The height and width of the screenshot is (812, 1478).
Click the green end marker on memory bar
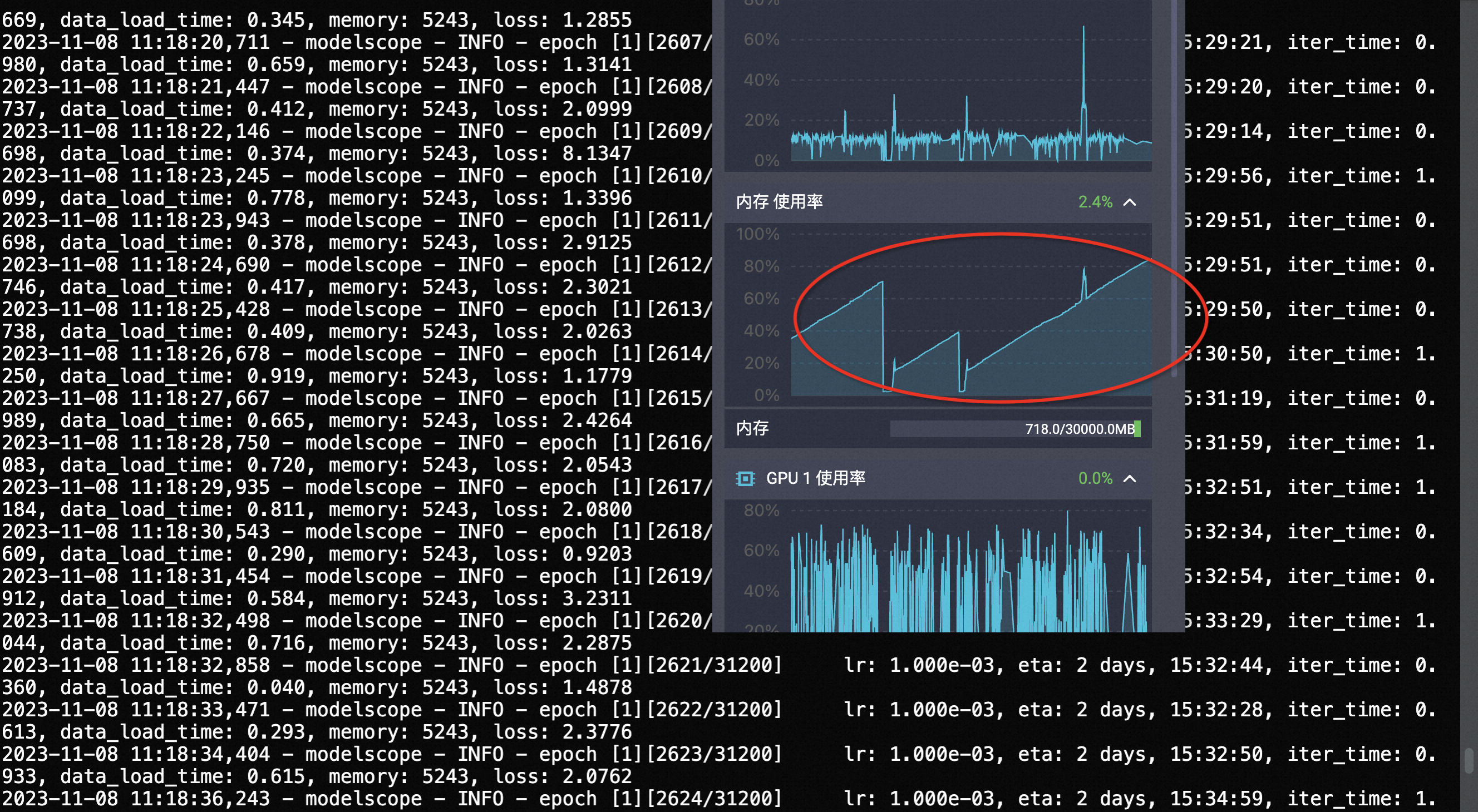(1137, 429)
